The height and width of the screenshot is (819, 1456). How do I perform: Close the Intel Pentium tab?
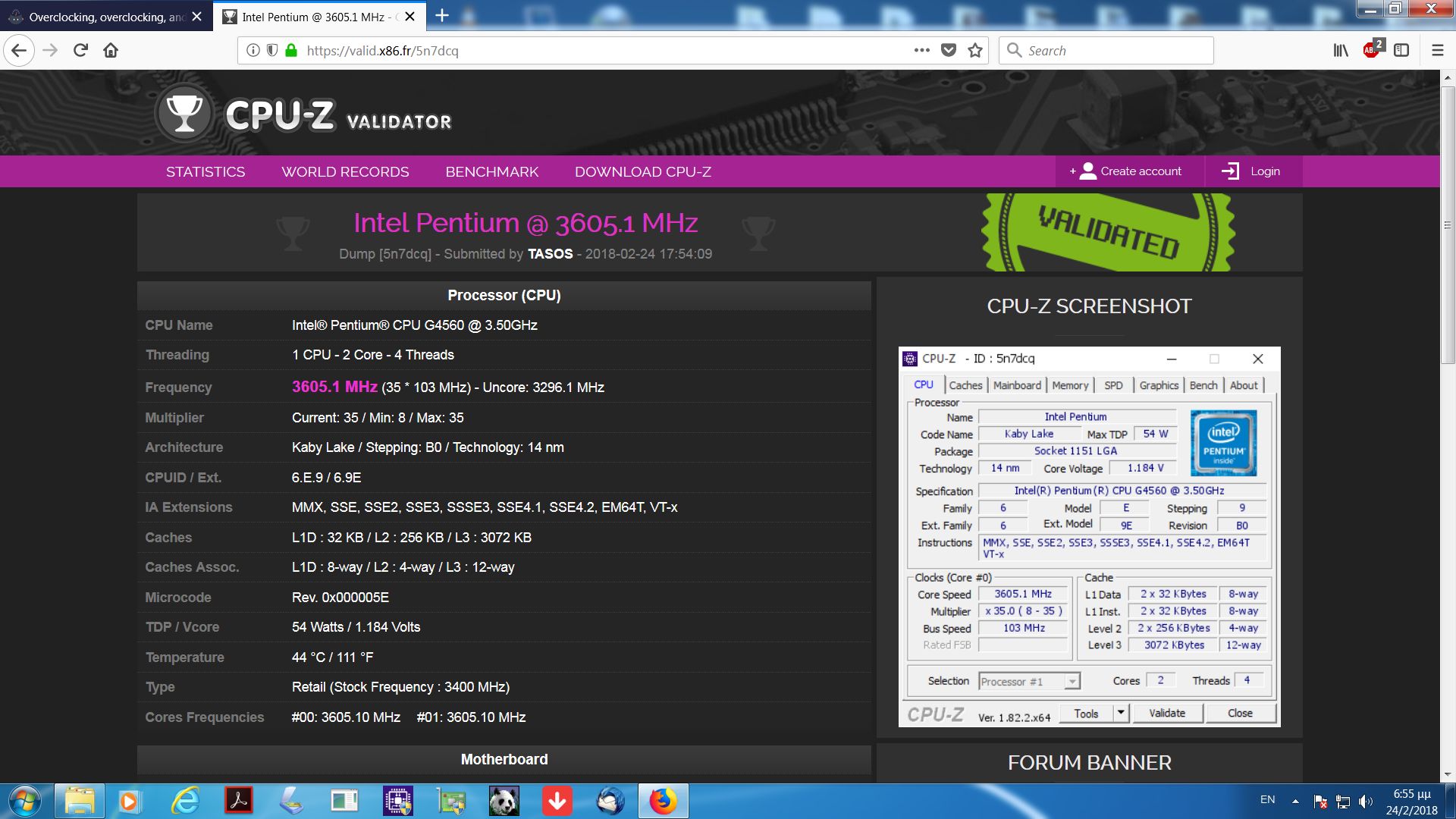click(410, 17)
